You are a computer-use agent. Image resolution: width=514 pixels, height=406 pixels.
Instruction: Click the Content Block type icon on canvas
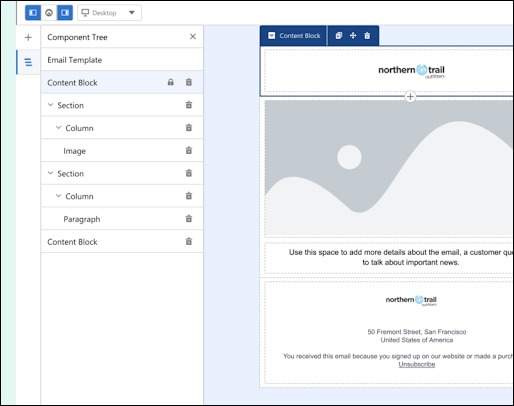click(272, 36)
